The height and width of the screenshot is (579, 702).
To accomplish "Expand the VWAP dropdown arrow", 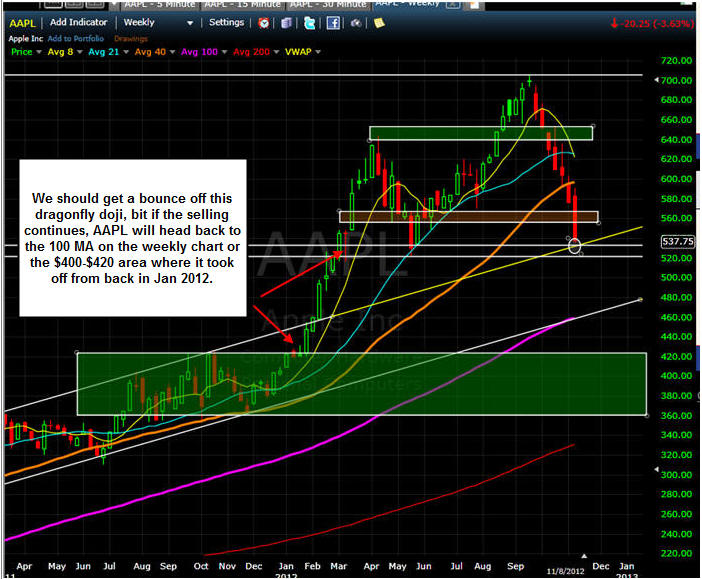I will pos(318,52).
